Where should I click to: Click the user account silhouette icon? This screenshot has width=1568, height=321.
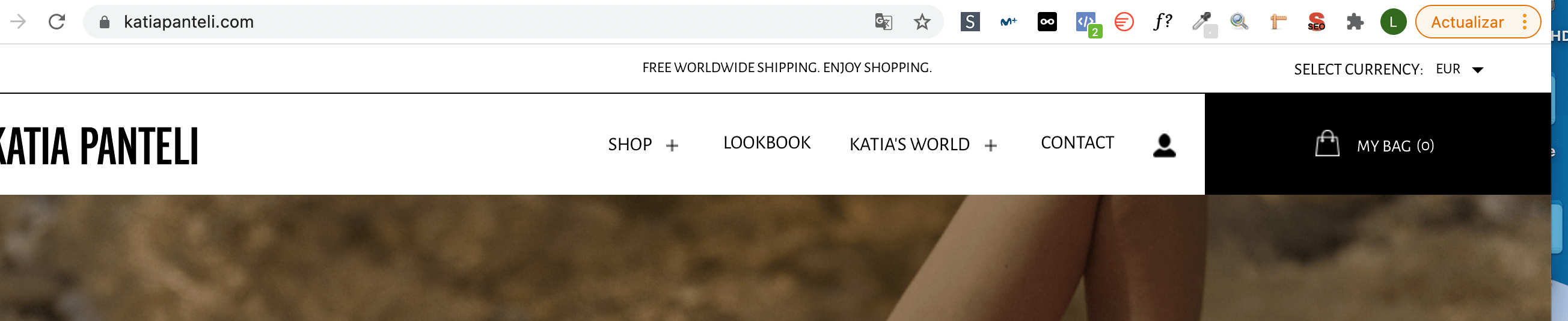coord(1164,145)
